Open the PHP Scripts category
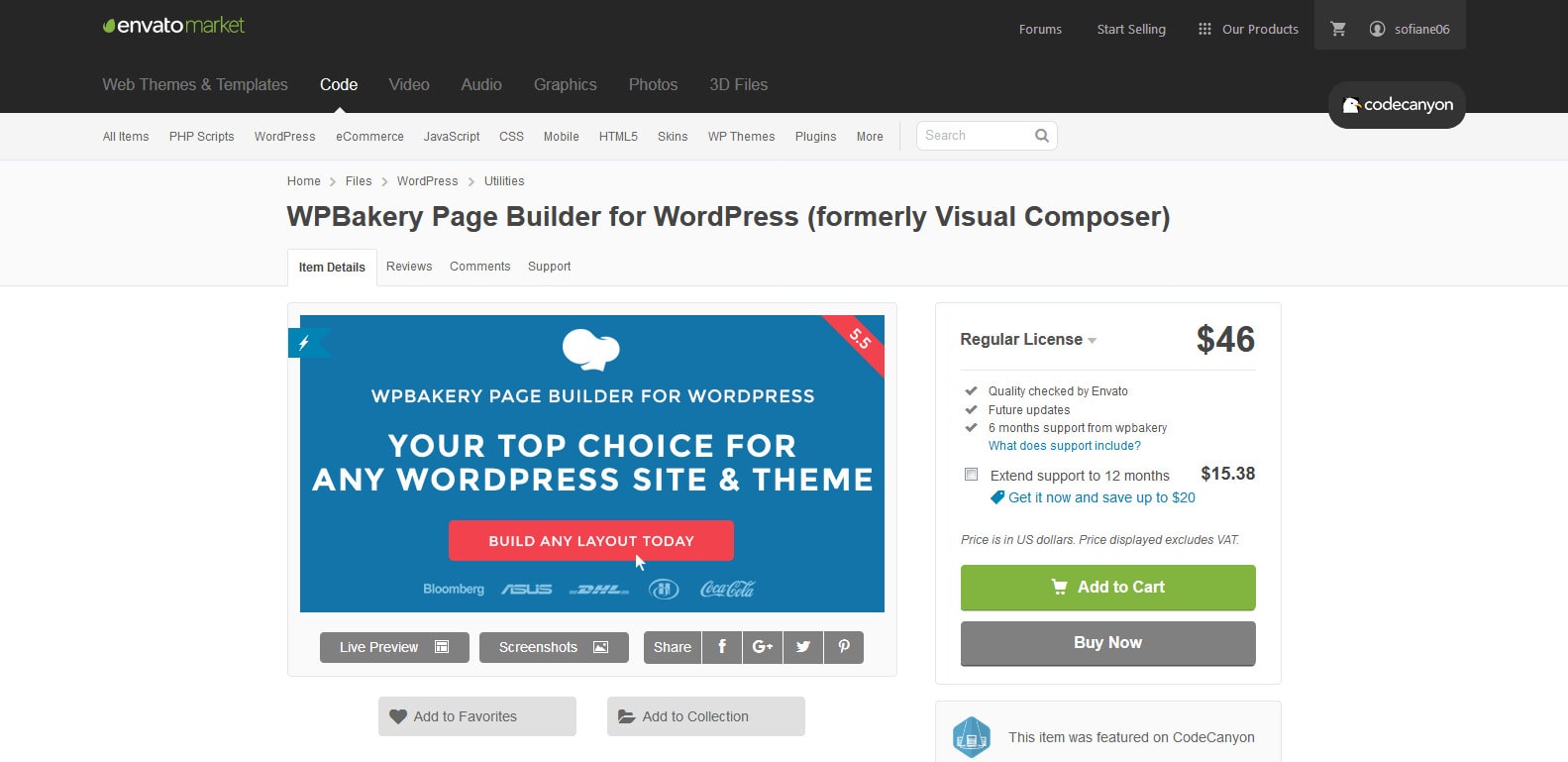Viewport: 1568px width, 762px height. (202, 137)
